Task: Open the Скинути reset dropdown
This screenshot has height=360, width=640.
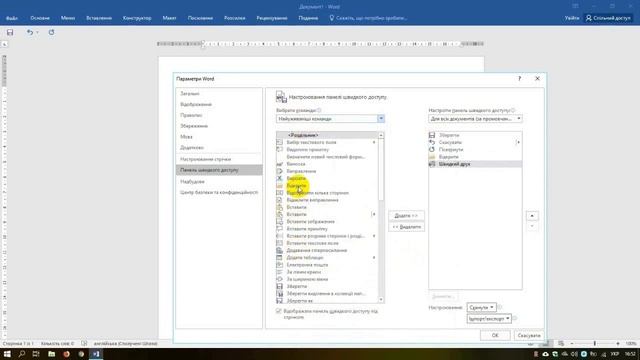Action: click(482, 307)
